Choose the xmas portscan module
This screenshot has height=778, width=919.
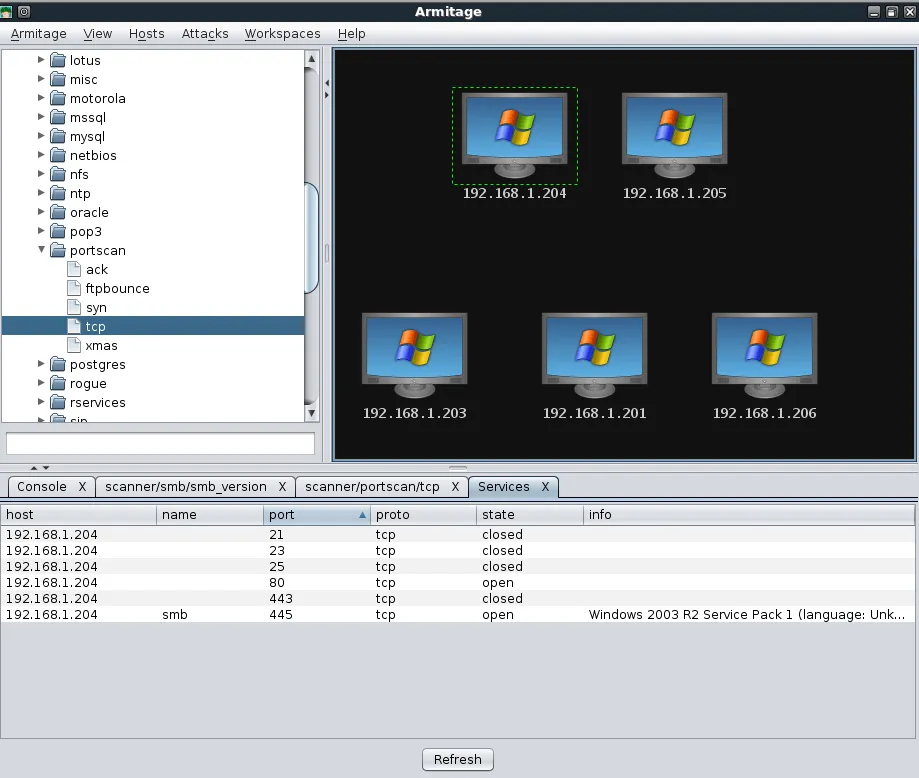(x=101, y=346)
